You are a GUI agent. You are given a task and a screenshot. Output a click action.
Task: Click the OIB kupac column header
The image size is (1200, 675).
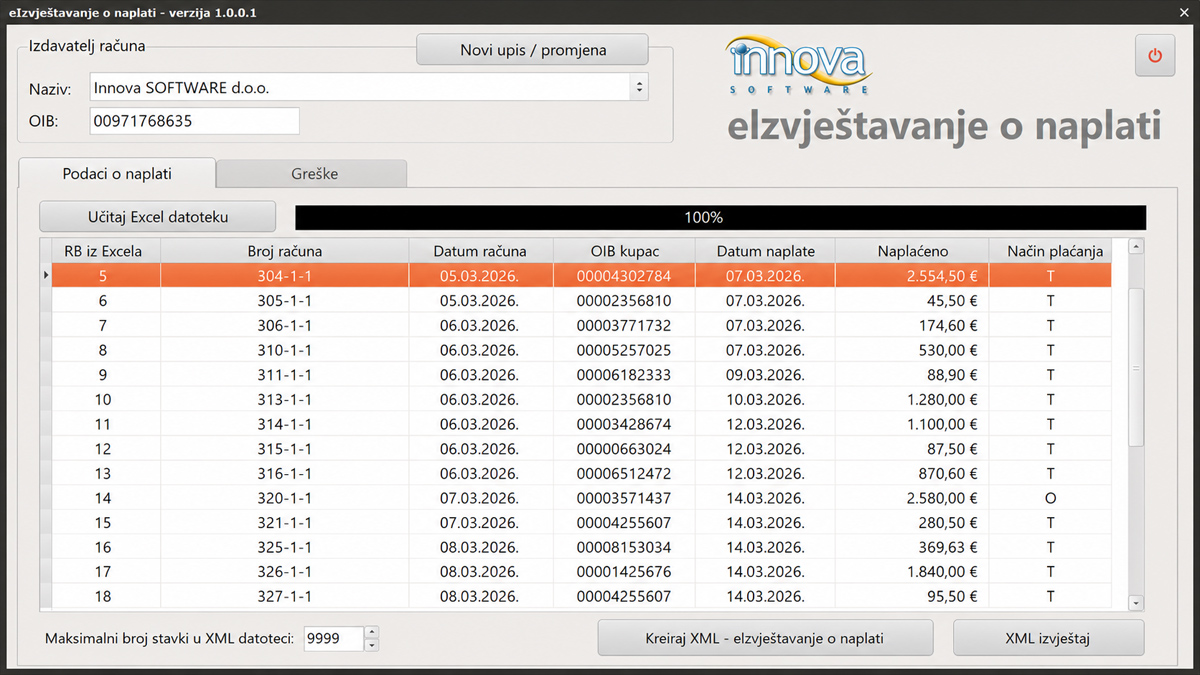click(624, 251)
